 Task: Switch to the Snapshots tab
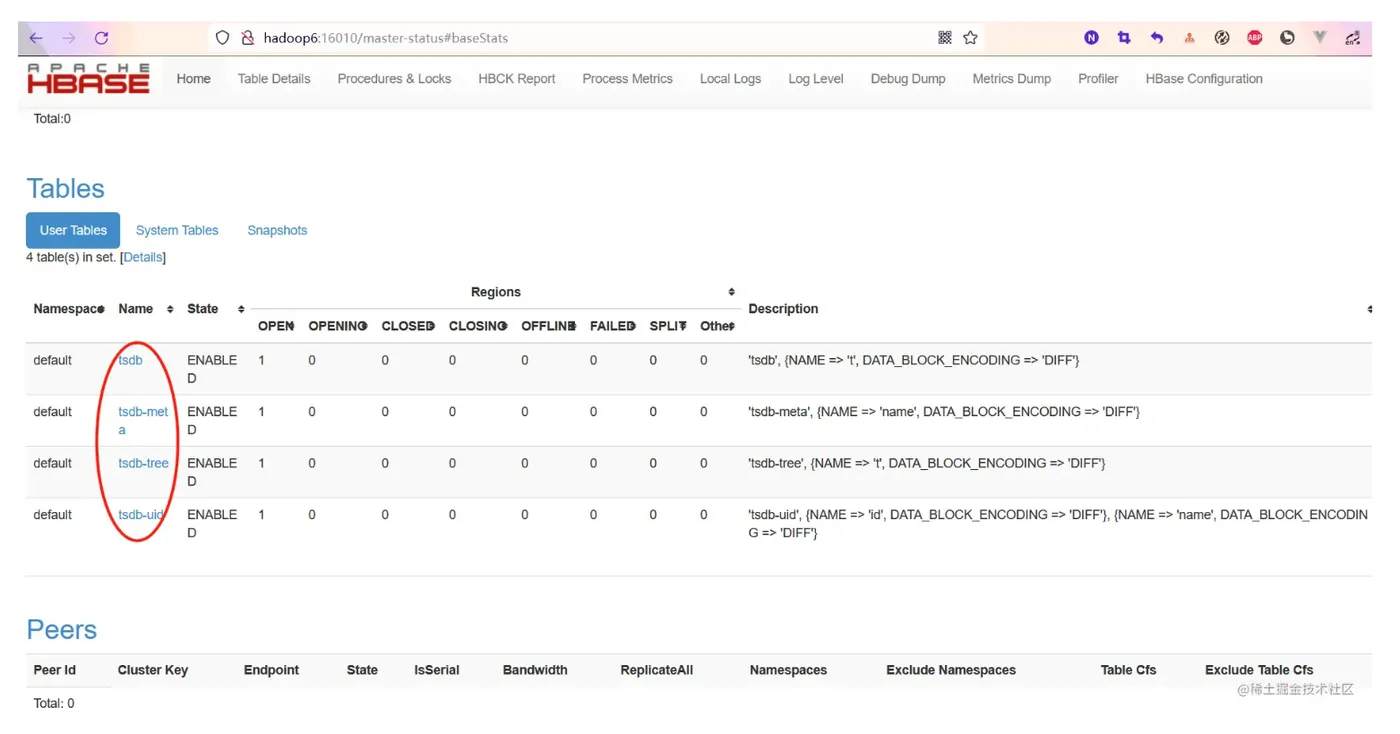coord(277,230)
